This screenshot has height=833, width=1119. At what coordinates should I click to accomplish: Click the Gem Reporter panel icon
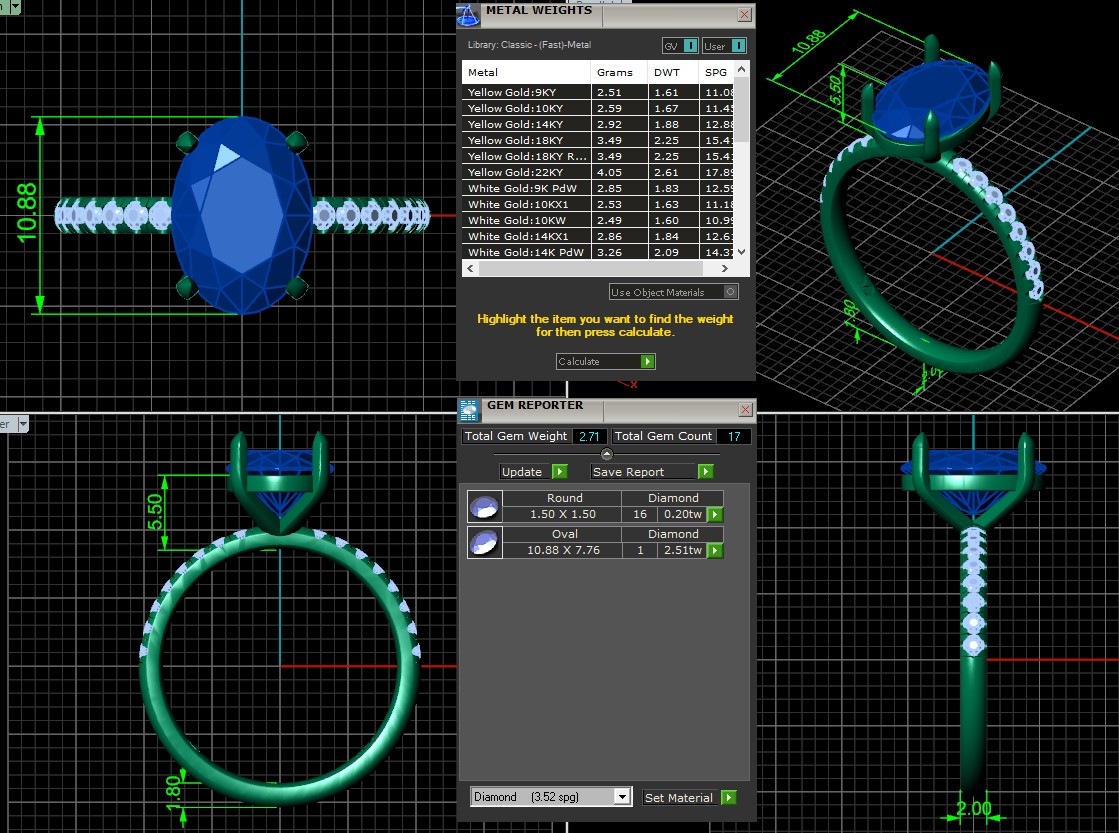click(469, 410)
